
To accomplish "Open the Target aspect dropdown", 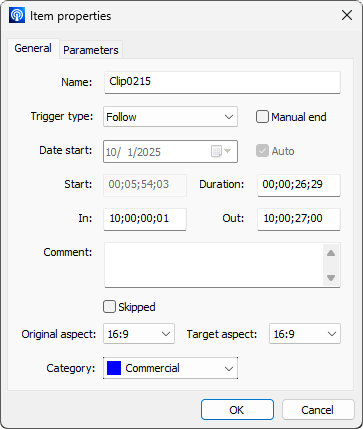I will tap(305, 334).
